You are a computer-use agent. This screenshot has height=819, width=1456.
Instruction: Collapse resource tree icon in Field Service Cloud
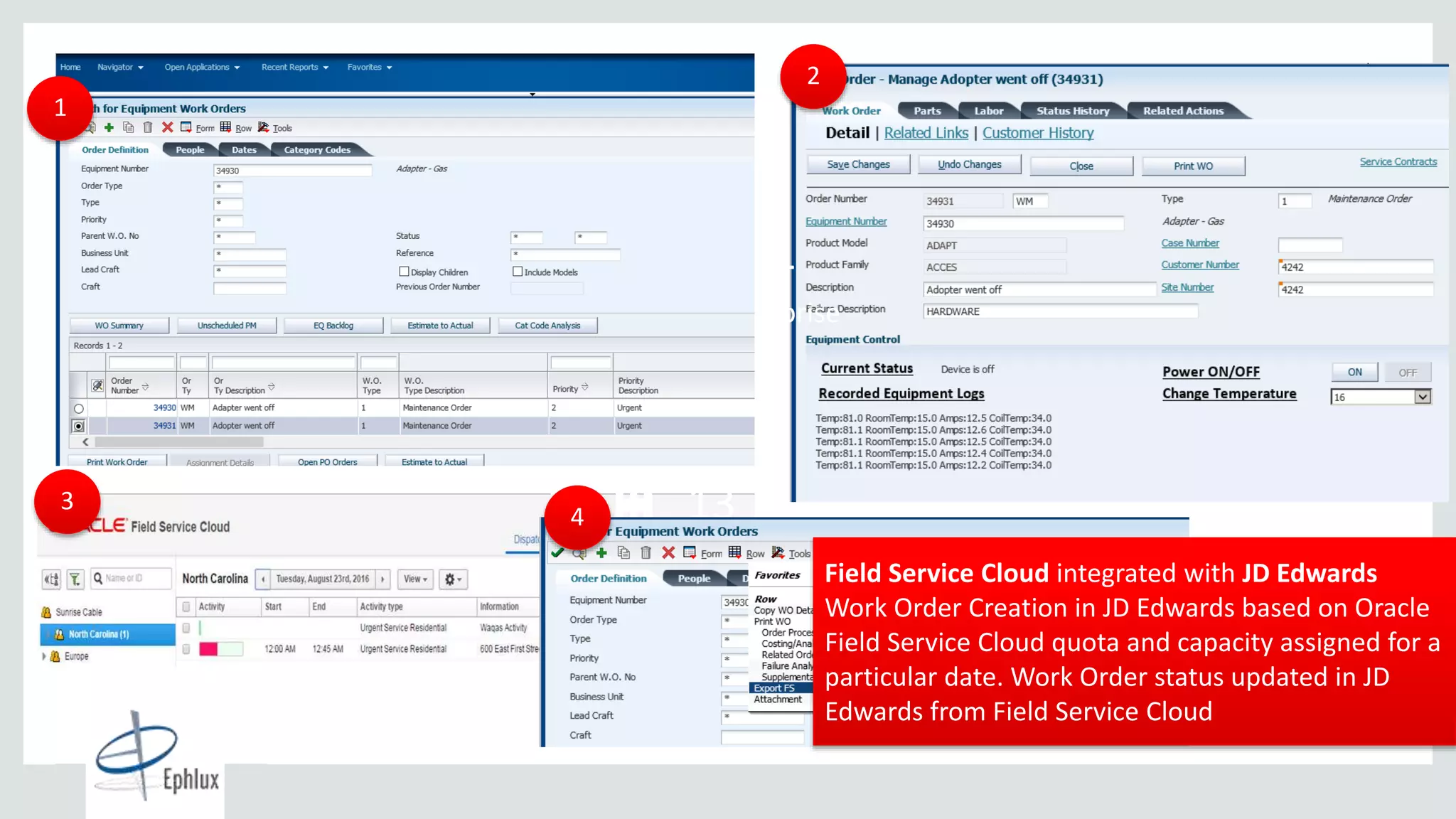pyautogui.click(x=51, y=579)
